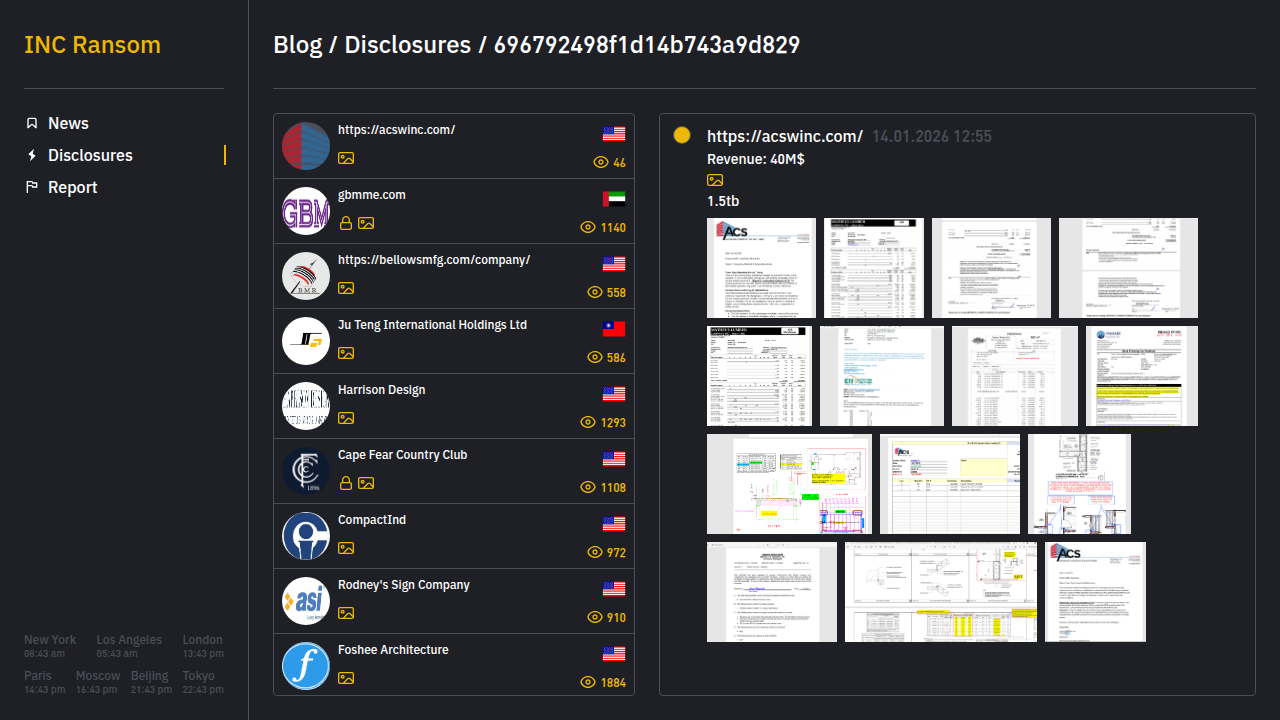The height and width of the screenshot is (720, 1280).
Task: Click the image icon below Revenue in detail panel
Action: pyautogui.click(x=715, y=180)
